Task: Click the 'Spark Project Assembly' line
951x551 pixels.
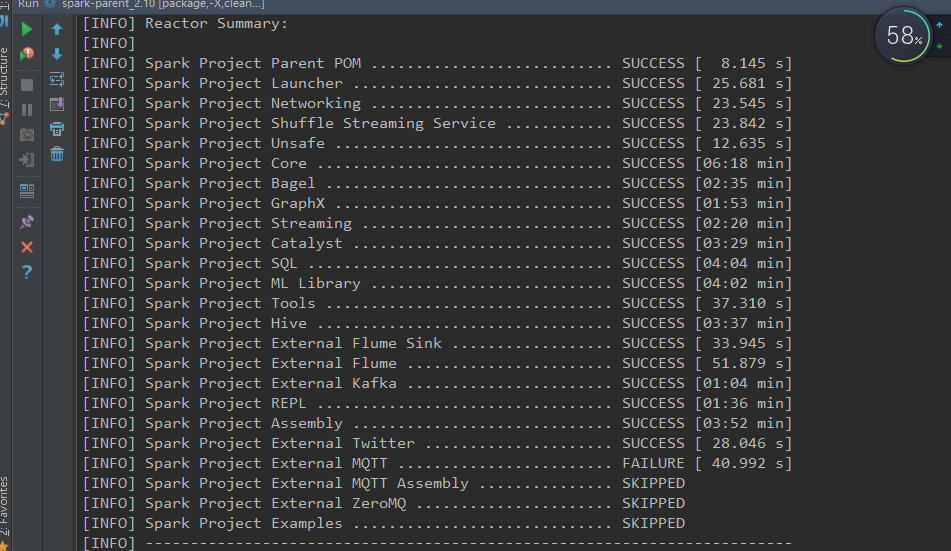Action: pos(437,424)
